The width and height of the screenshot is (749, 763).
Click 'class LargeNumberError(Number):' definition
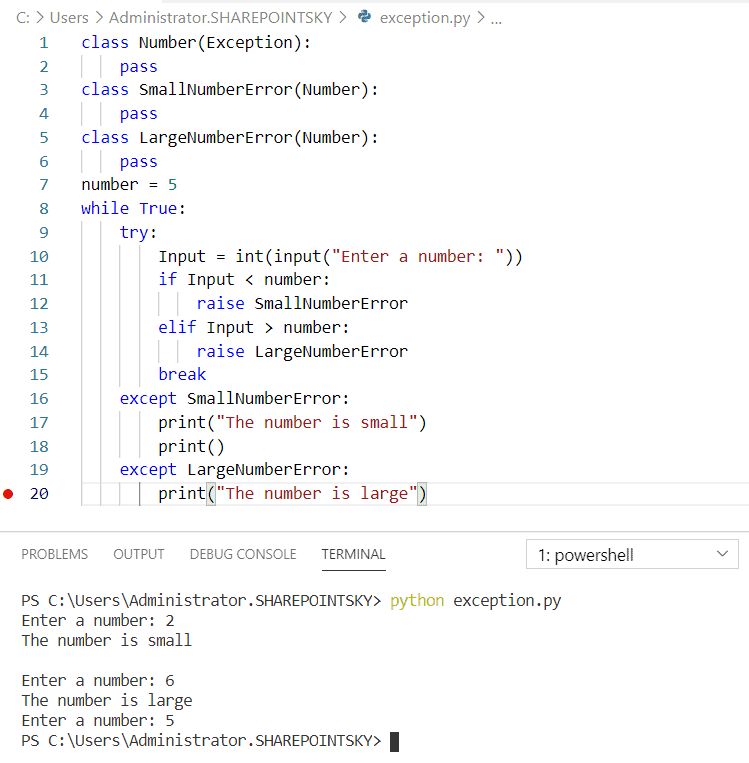point(230,138)
